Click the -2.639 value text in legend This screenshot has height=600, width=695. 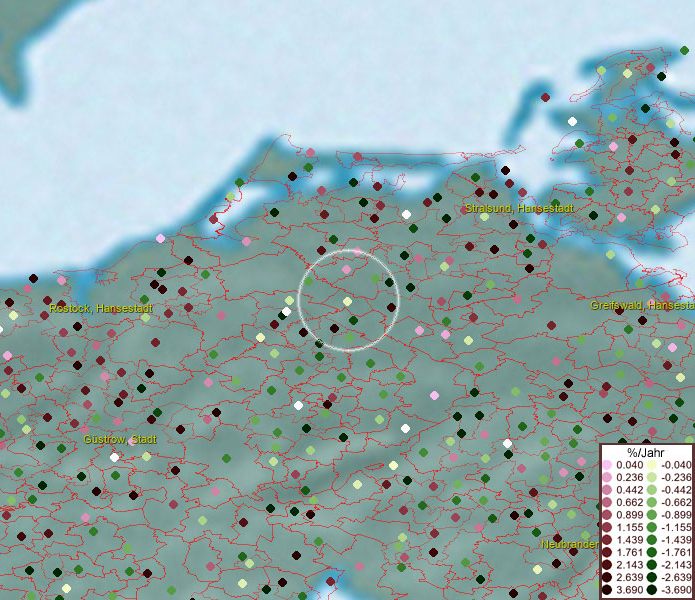point(675,578)
